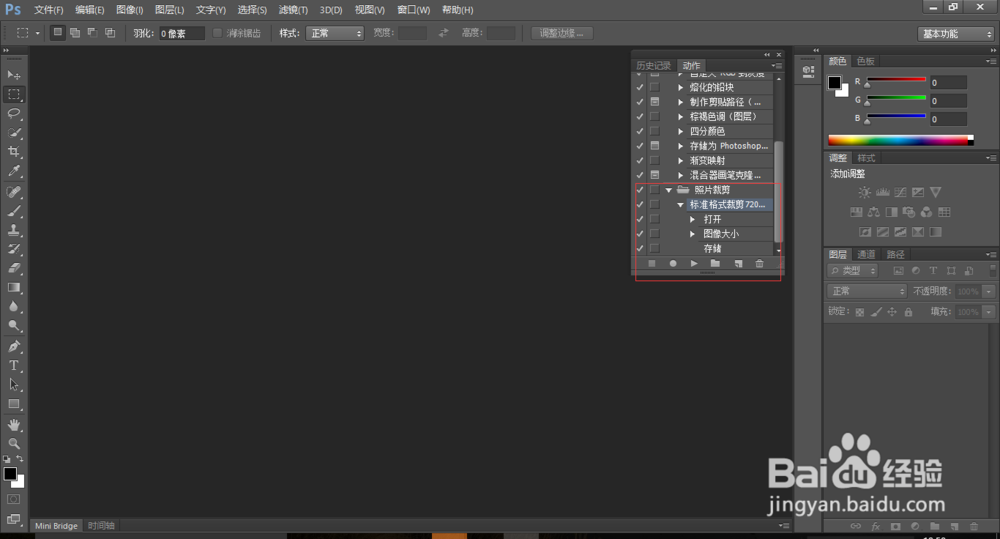Viewport: 1000px width, 539px height.
Task: Click the 羽化 feather input field
Action: click(182, 33)
